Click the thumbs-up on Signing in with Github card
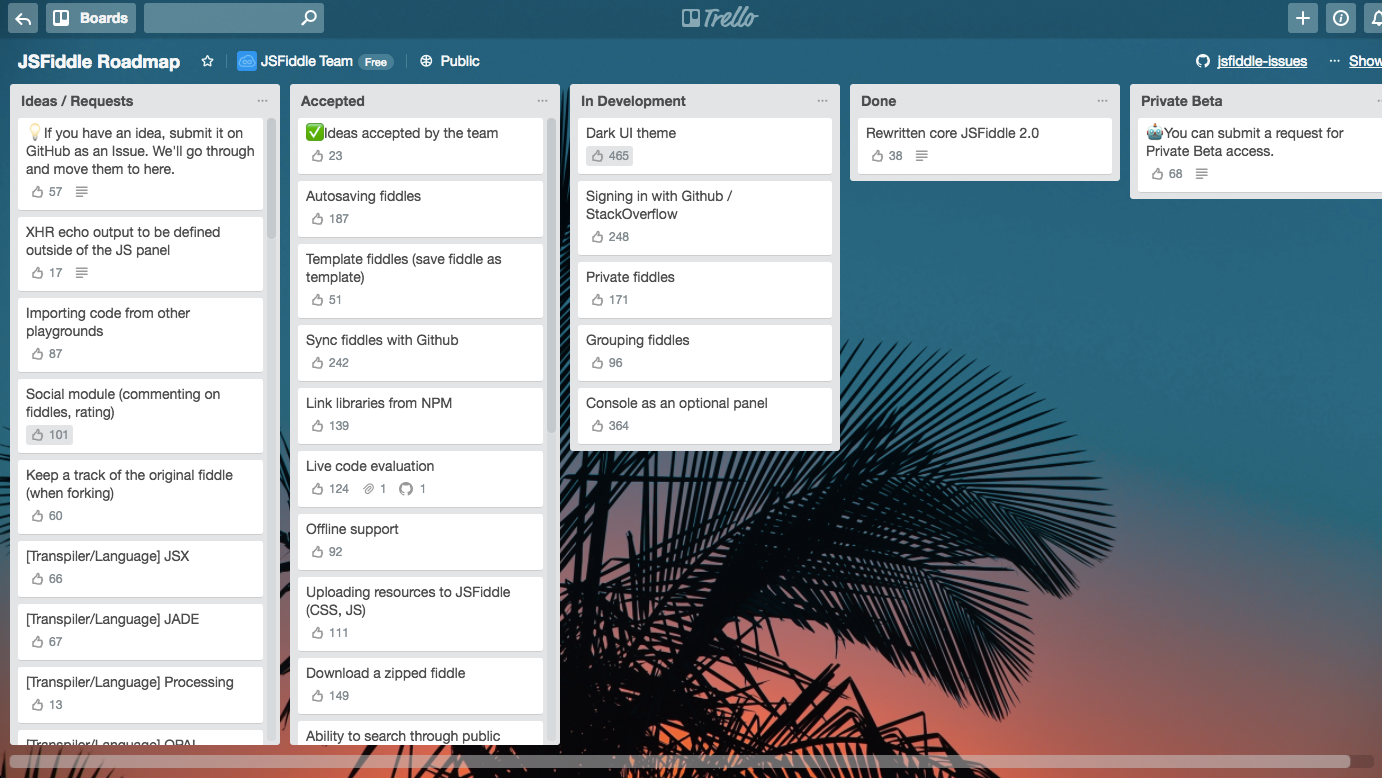The width and height of the screenshot is (1382, 778). [x=598, y=237]
